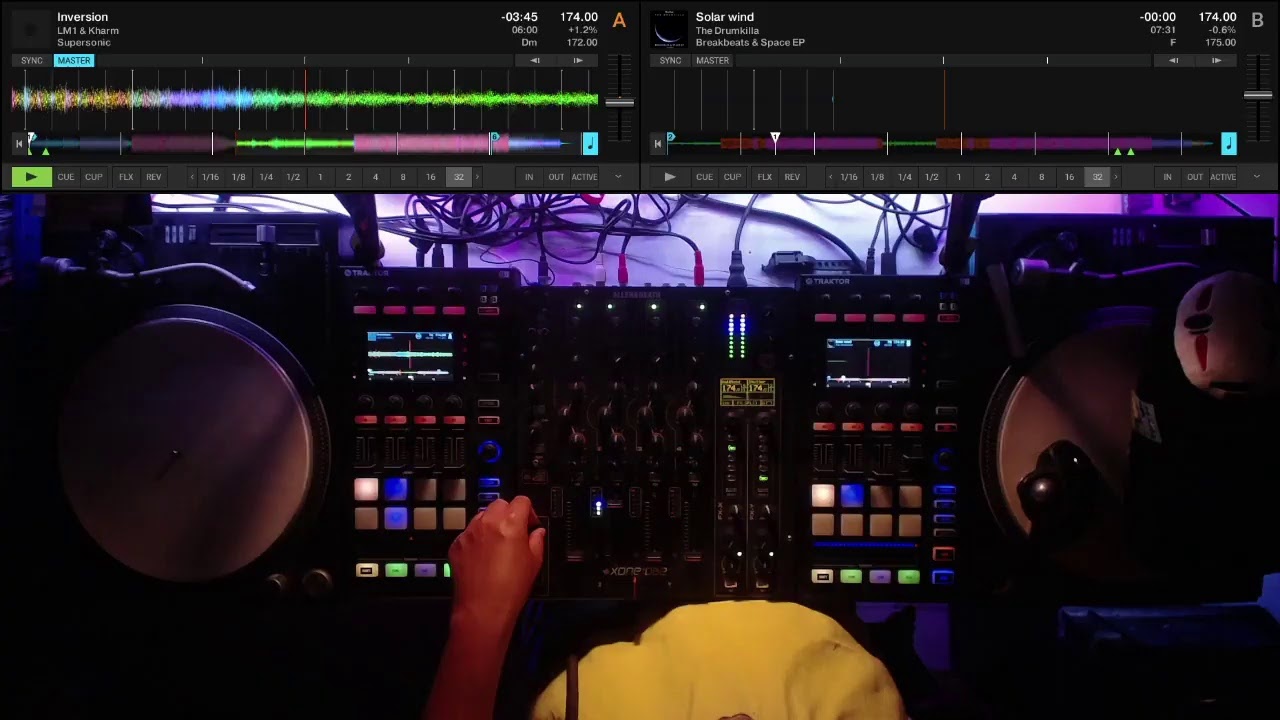Select 1/2 loop size on Deck A
1280x720 pixels.
(x=293, y=177)
